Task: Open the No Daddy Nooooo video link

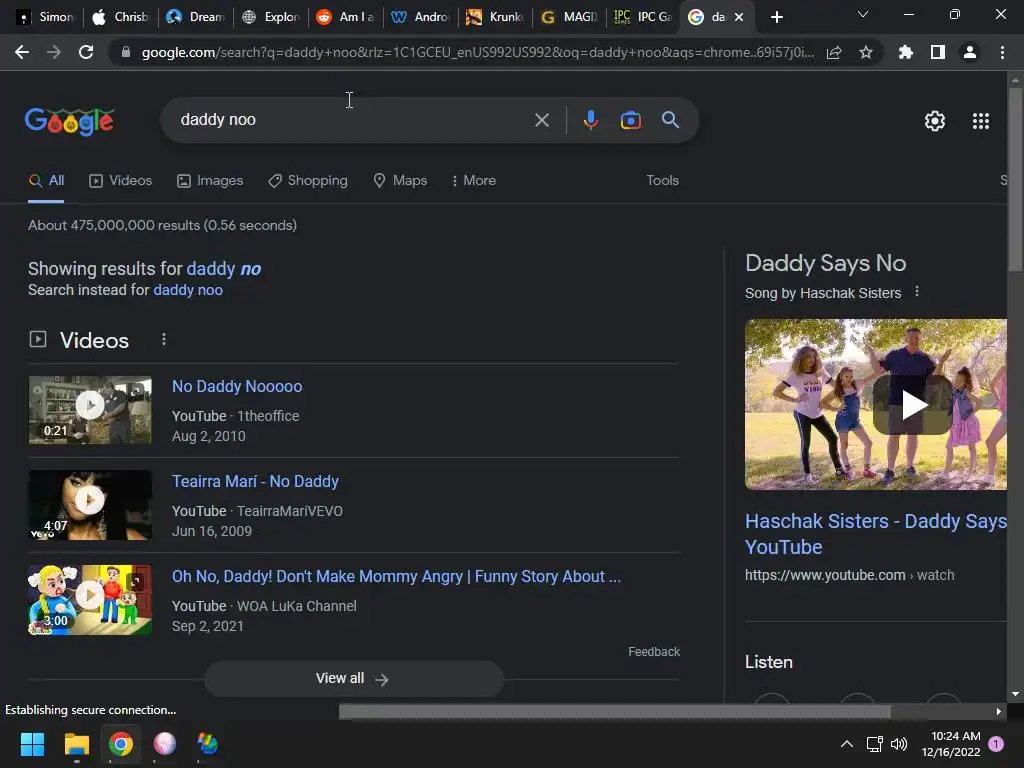Action: (237, 387)
